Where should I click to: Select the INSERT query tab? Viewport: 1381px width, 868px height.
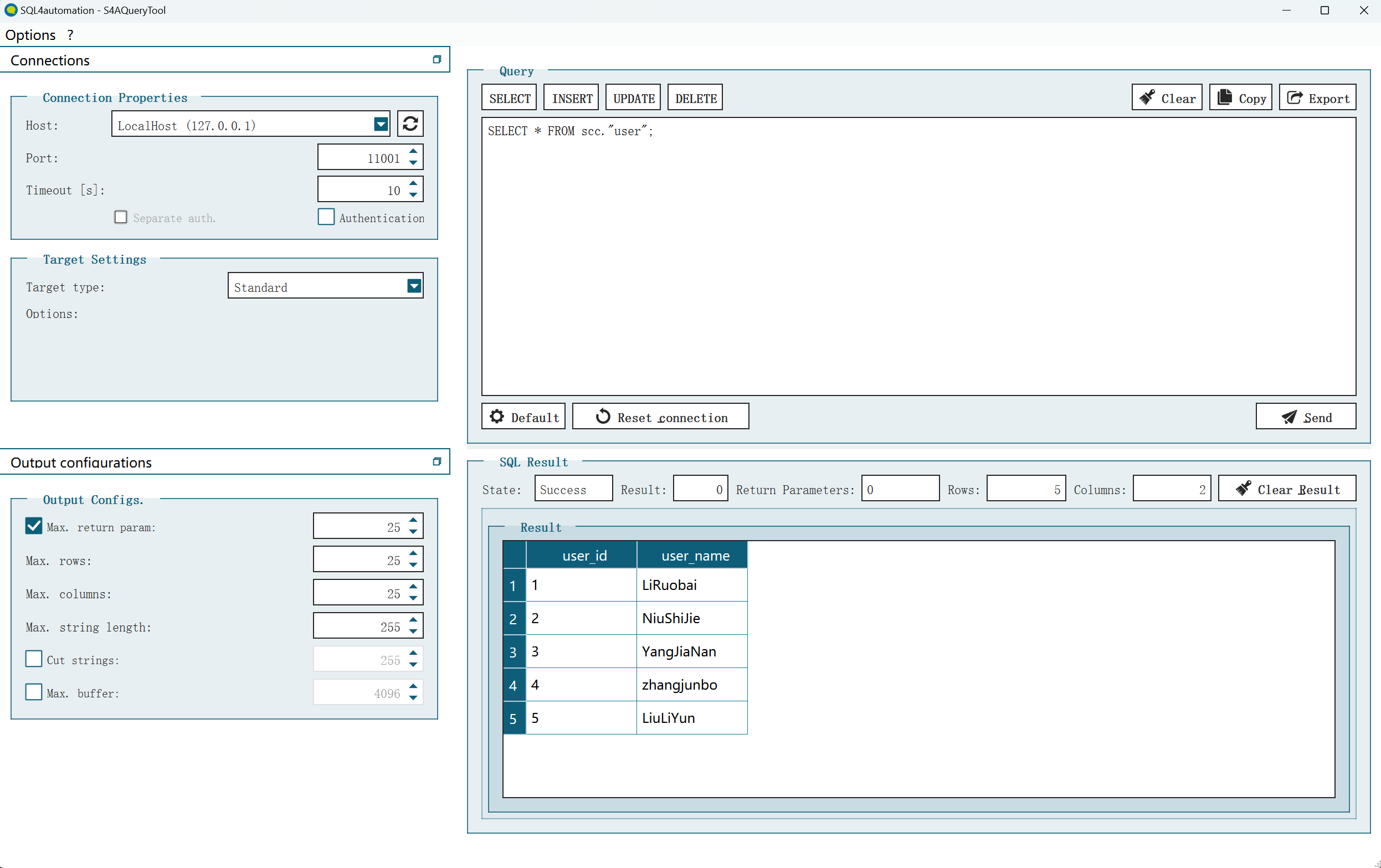pos(571,98)
